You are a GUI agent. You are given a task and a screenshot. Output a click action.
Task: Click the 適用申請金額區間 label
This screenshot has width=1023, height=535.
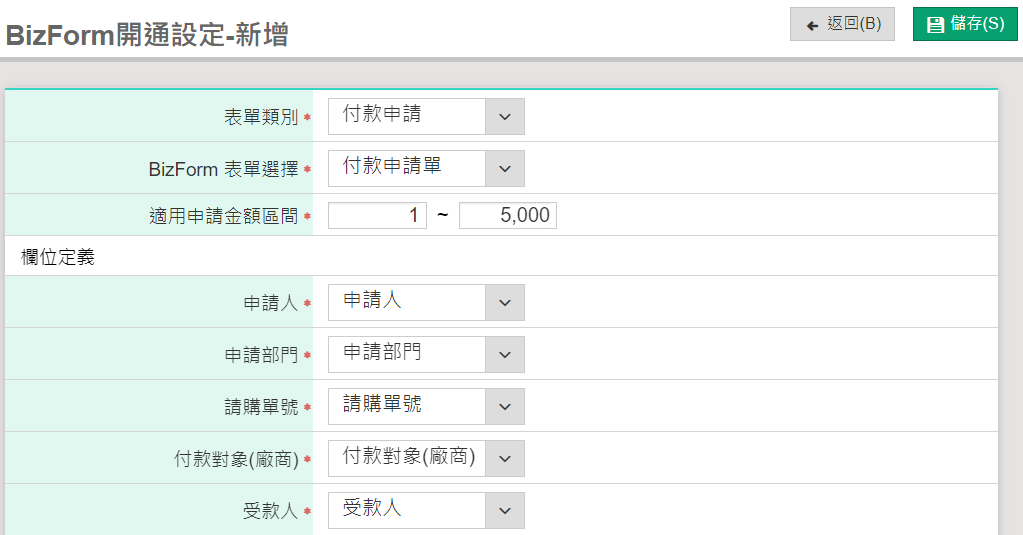click(x=224, y=216)
